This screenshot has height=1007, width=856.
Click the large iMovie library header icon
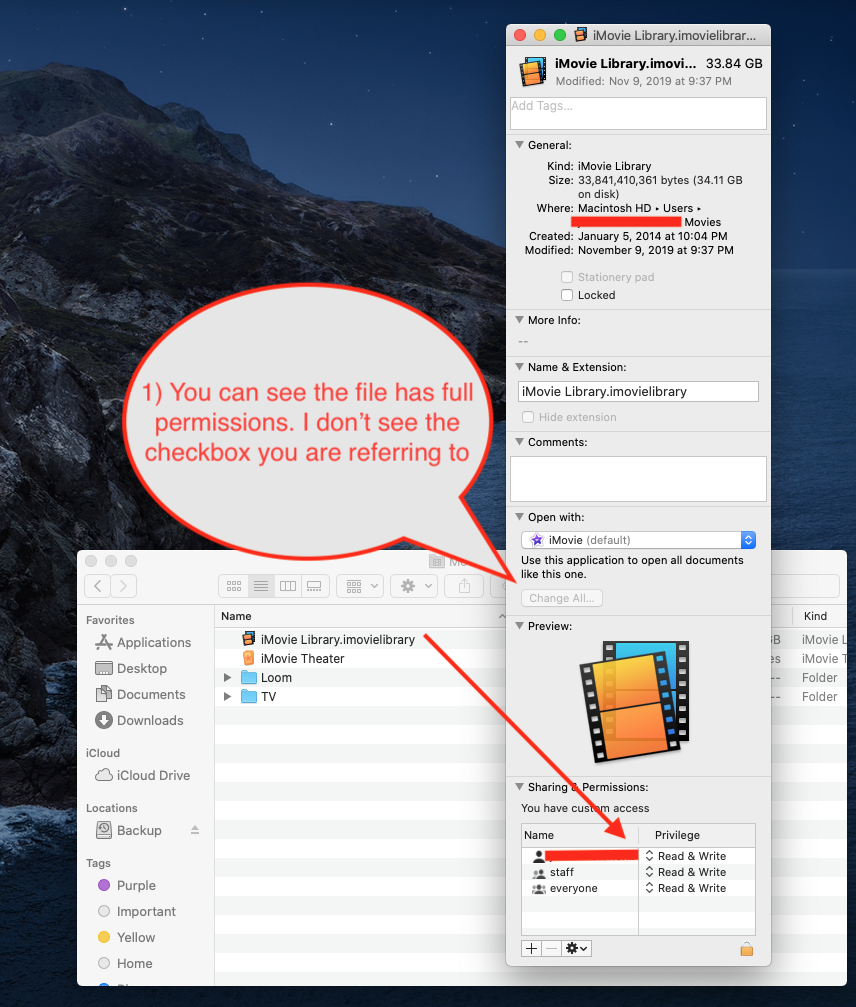533,71
